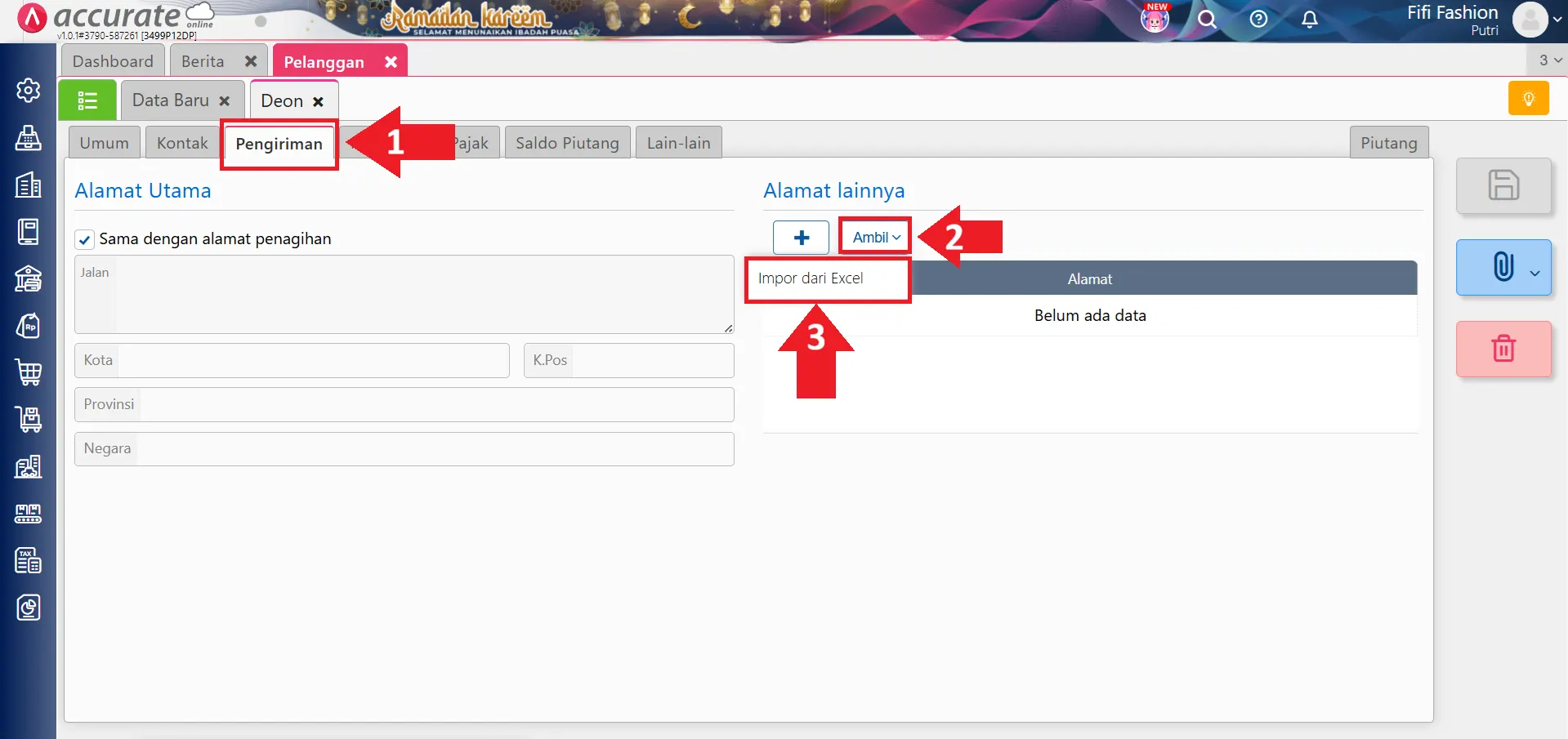Switch to the Saldo Piutang tab
The height and width of the screenshot is (739, 1568).
pyautogui.click(x=566, y=142)
